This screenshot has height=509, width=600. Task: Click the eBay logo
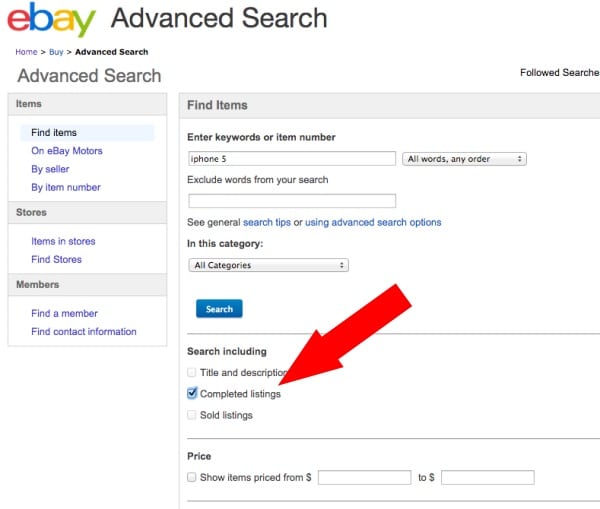coord(52,20)
